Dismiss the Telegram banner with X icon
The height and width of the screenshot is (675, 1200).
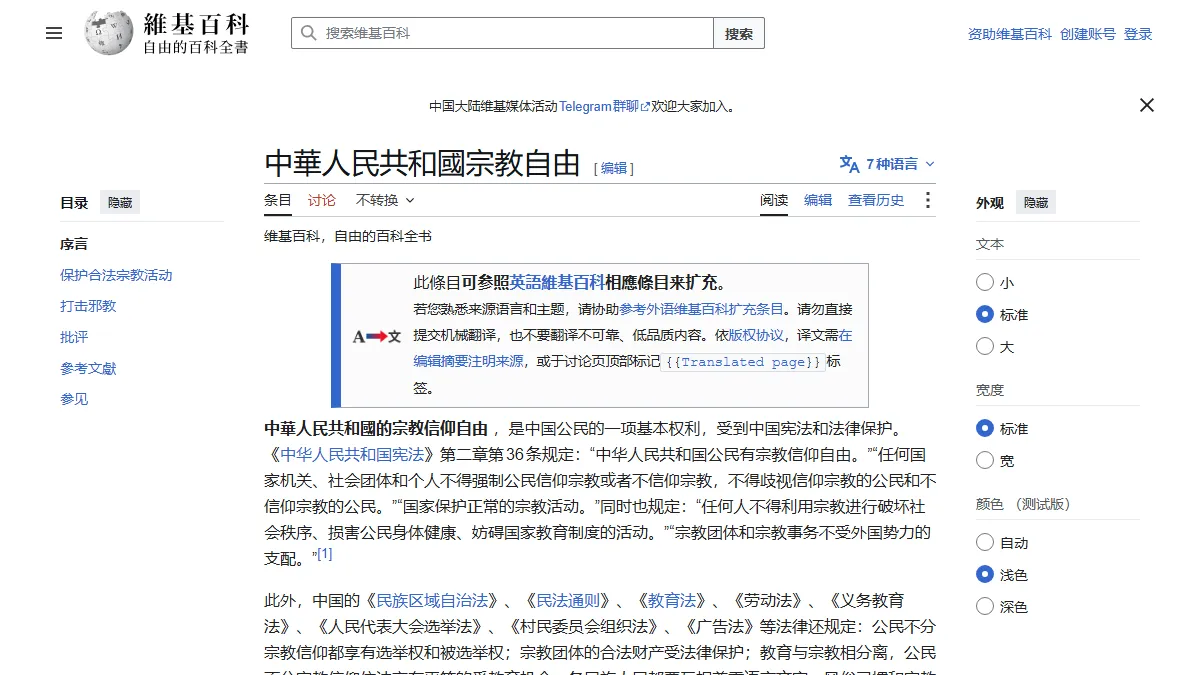(1147, 105)
